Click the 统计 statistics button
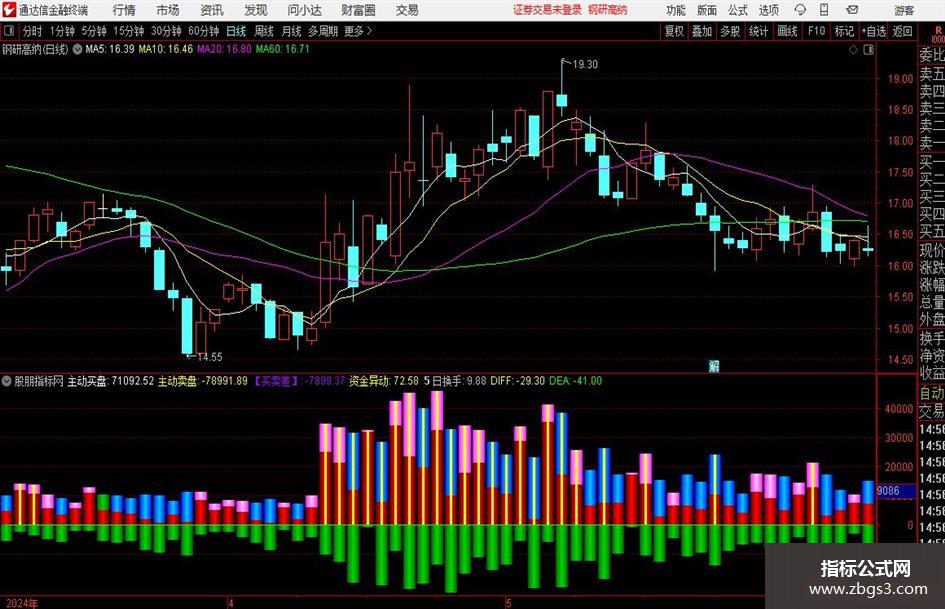Screen dimensions: 945x609 click(758, 31)
